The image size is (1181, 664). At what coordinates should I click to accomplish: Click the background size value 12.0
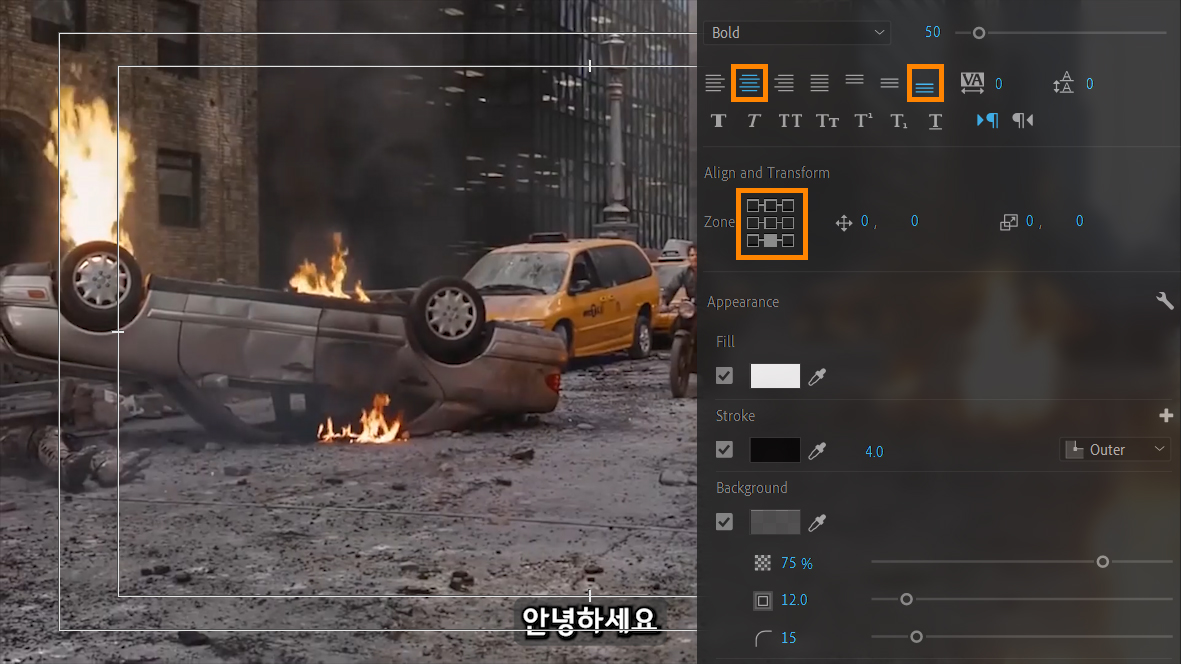[x=794, y=600]
